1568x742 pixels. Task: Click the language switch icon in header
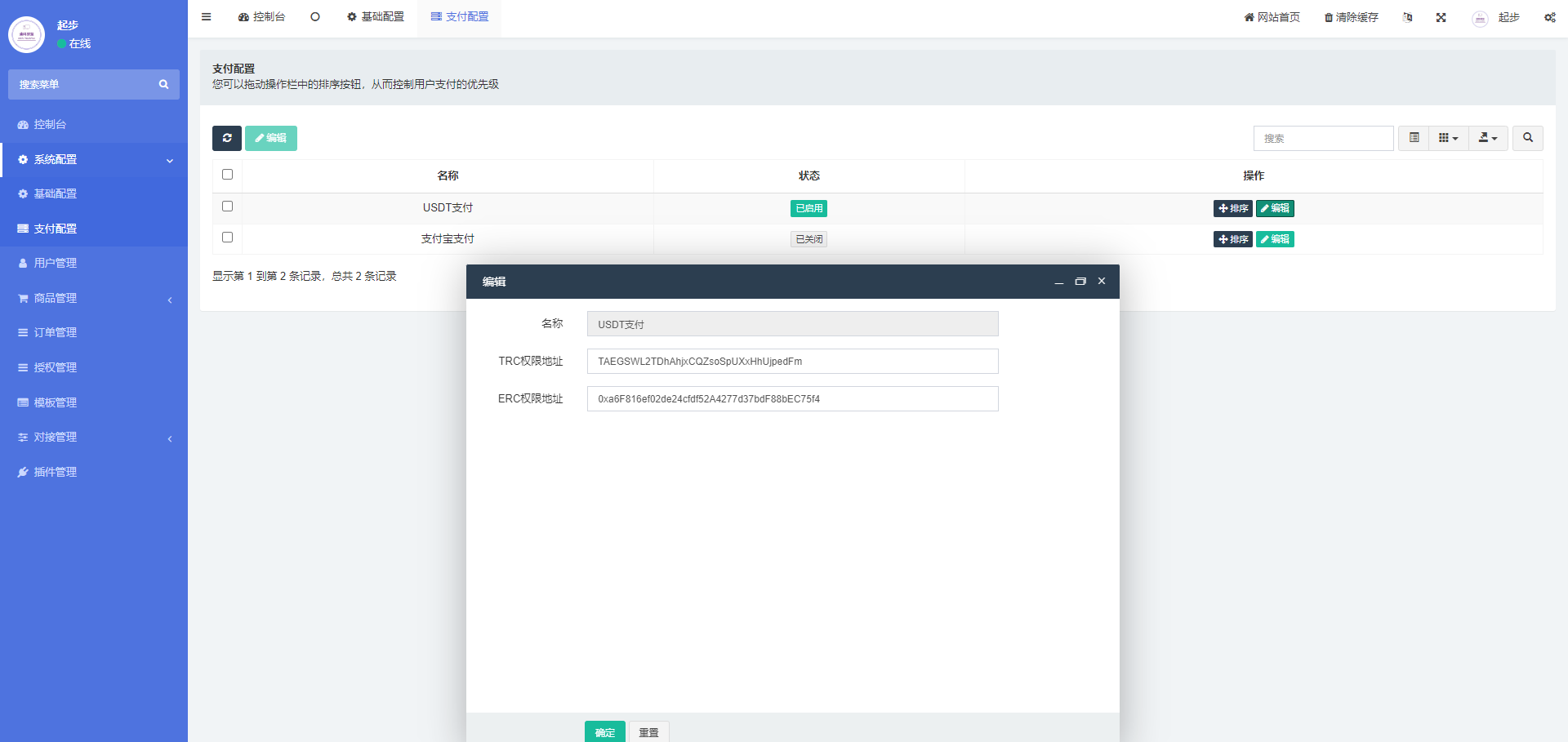click(x=1407, y=17)
